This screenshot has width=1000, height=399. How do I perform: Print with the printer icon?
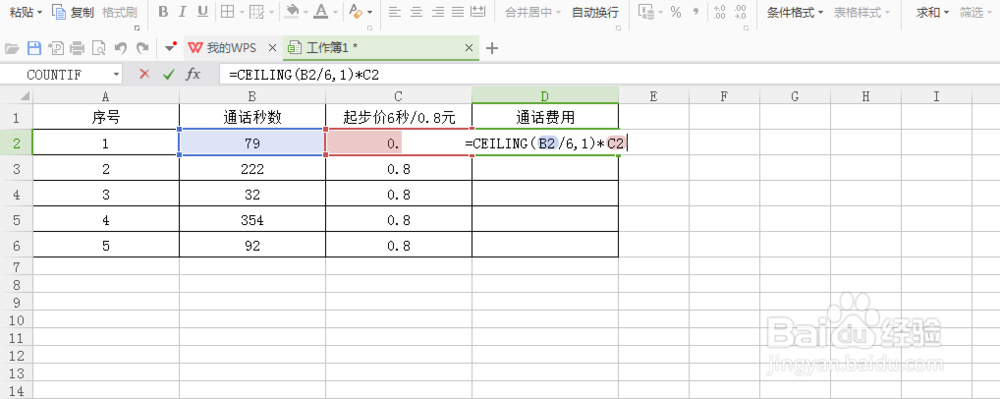coord(77,47)
